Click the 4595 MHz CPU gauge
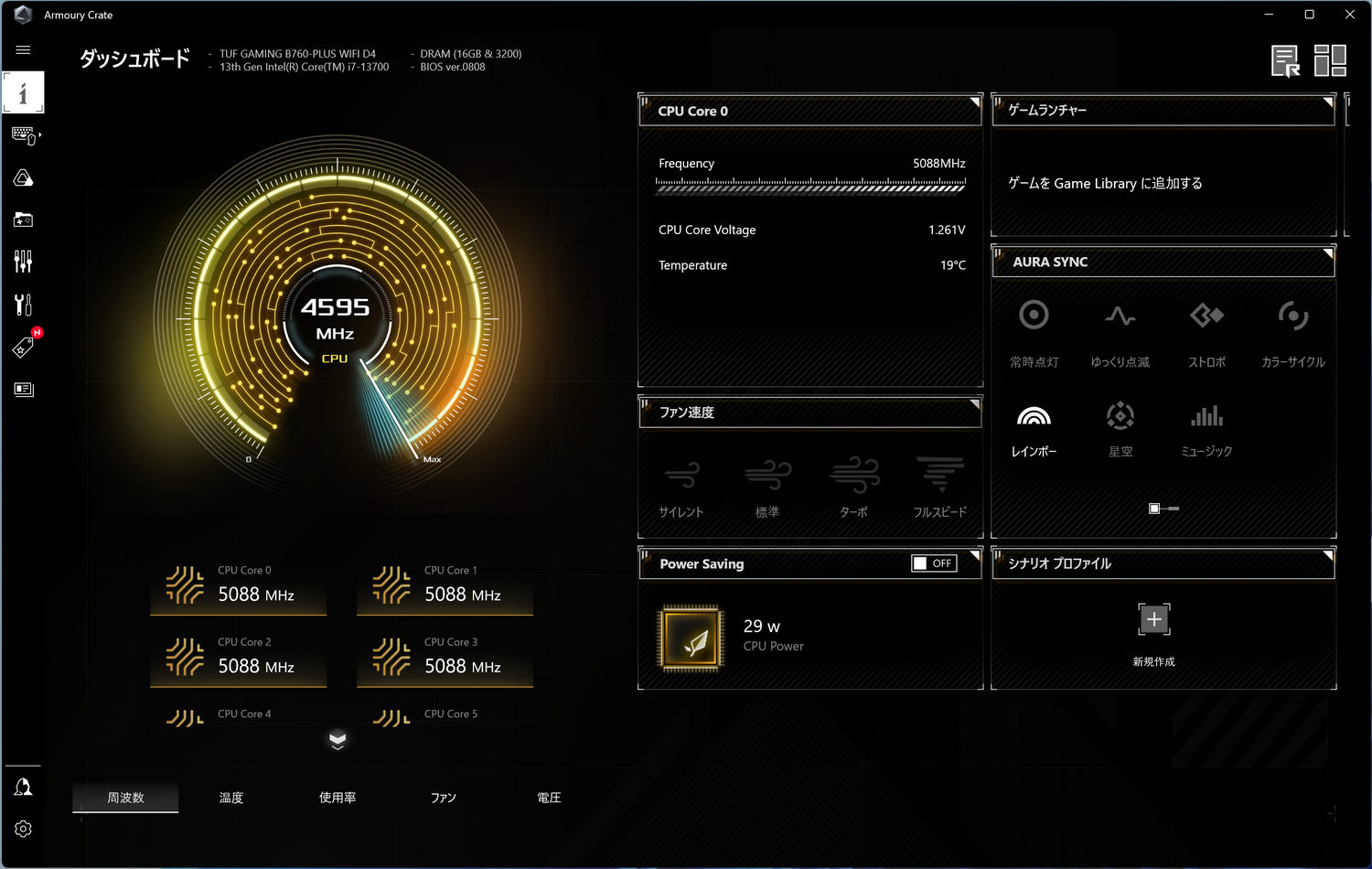1372x869 pixels. pyautogui.click(x=337, y=318)
